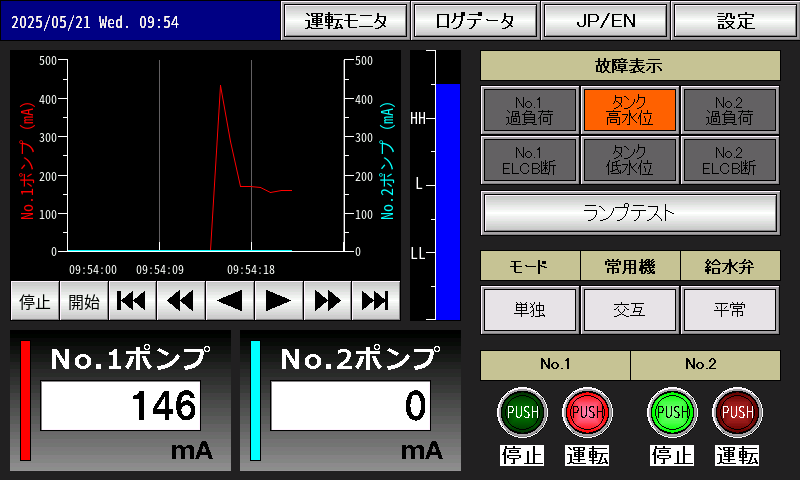Select the タンク低水位 fault indicator
The height and width of the screenshot is (480, 800).
coord(629,160)
